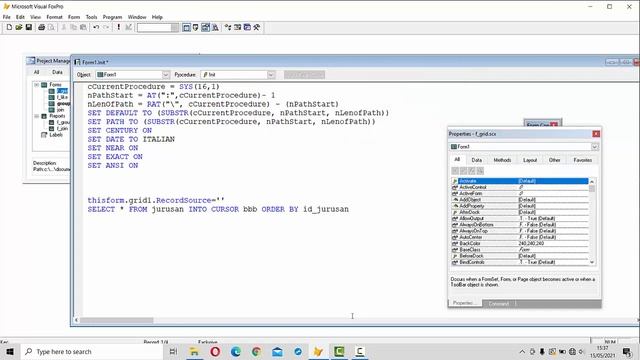Click the Properties list scroll-down arrow
The width and height of the screenshot is (640, 360).
[592, 262]
